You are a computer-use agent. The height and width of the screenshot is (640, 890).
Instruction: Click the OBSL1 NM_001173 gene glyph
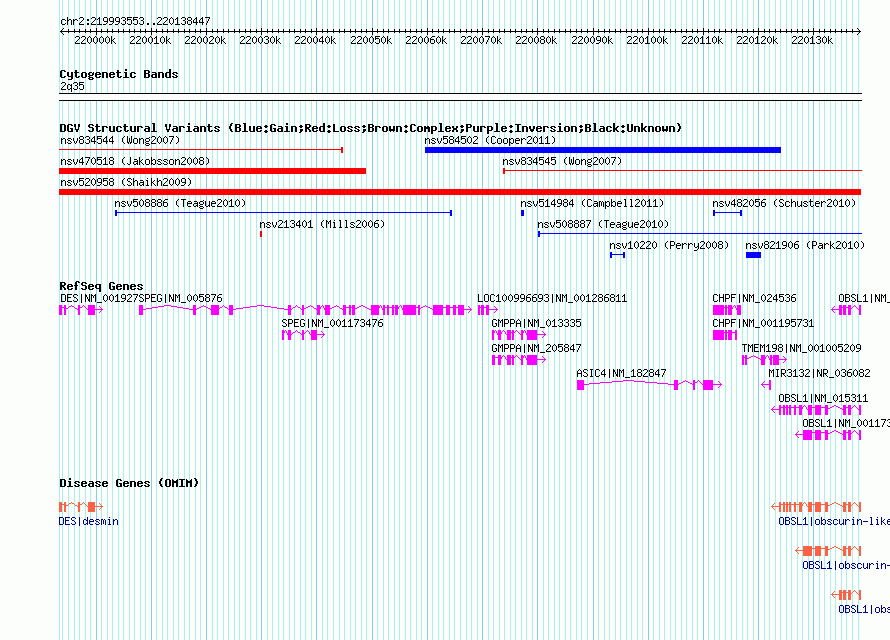828,435
